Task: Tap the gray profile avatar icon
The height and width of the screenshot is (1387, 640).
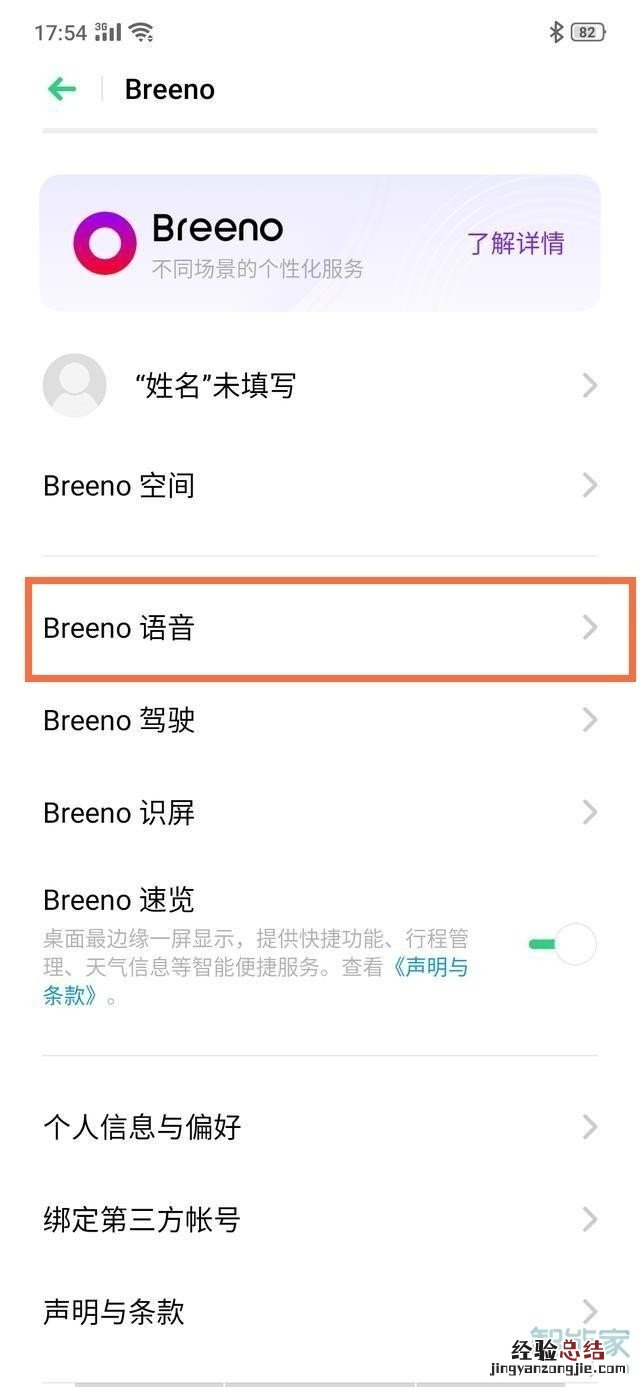Action: tap(75, 385)
